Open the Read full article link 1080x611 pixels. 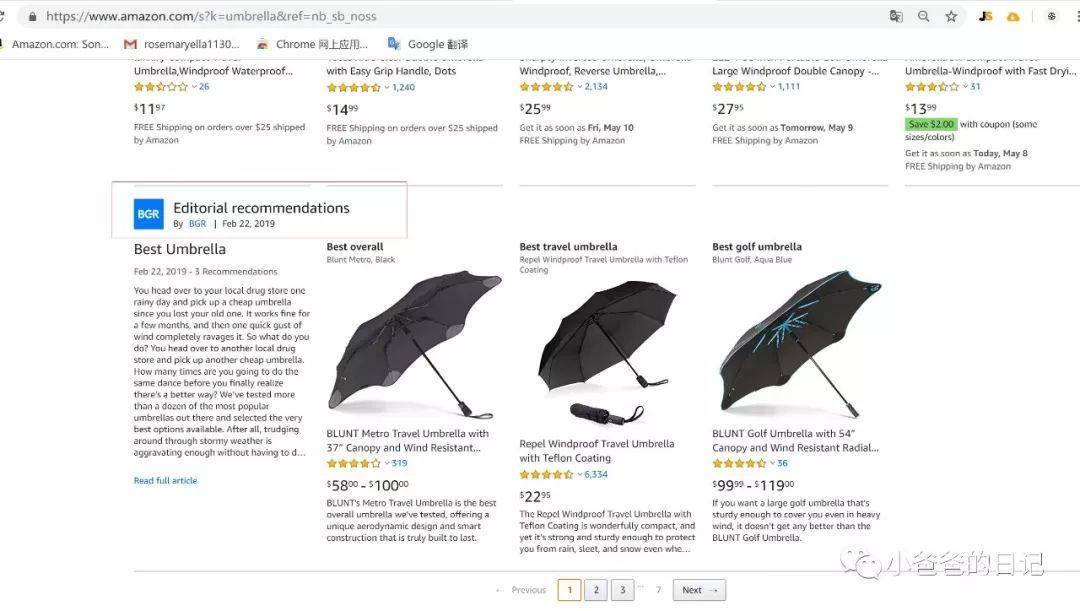pos(165,481)
